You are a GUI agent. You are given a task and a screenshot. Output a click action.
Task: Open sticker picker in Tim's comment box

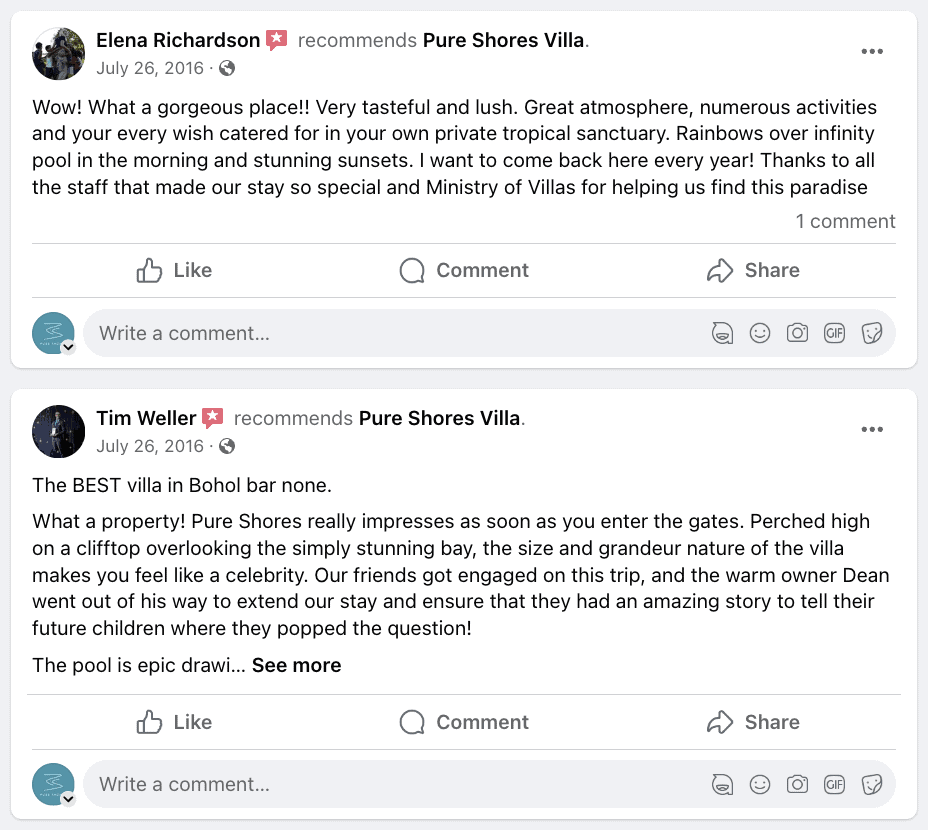(x=871, y=784)
